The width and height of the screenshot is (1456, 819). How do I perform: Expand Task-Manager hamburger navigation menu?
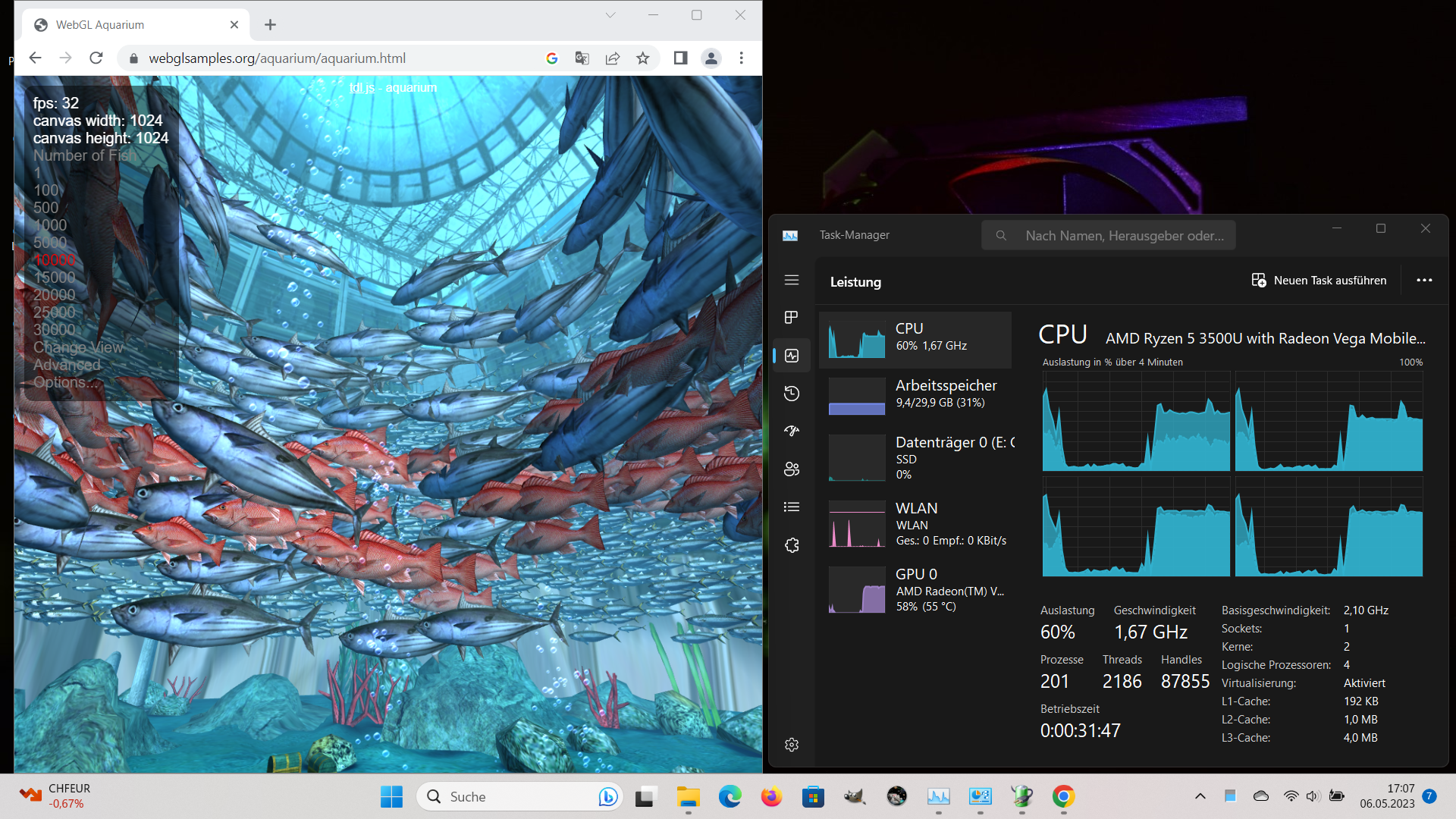click(x=791, y=280)
